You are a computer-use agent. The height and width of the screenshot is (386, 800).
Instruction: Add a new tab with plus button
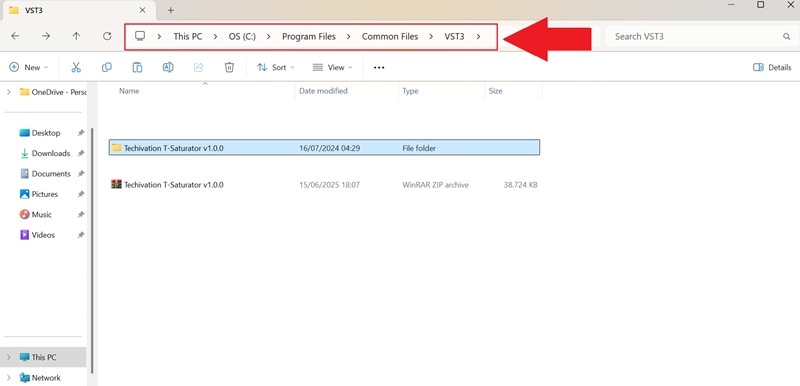pyautogui.click(x=171, y=10)
